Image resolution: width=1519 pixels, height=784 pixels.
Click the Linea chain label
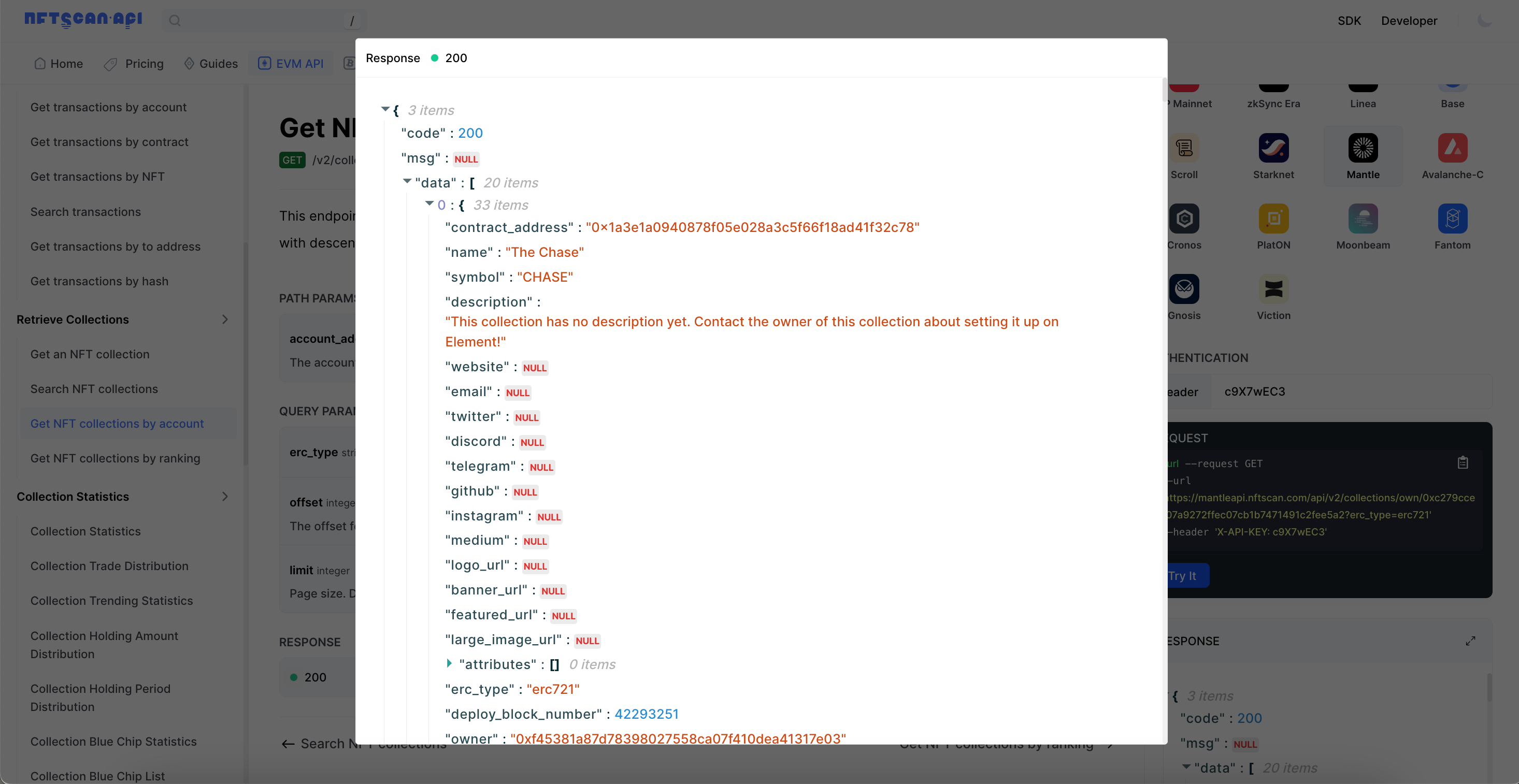point(1363,103)
